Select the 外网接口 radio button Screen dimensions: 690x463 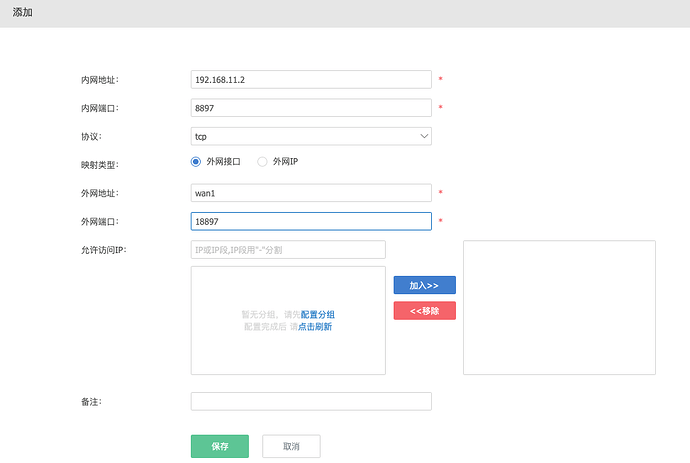(x=196, y=162)
